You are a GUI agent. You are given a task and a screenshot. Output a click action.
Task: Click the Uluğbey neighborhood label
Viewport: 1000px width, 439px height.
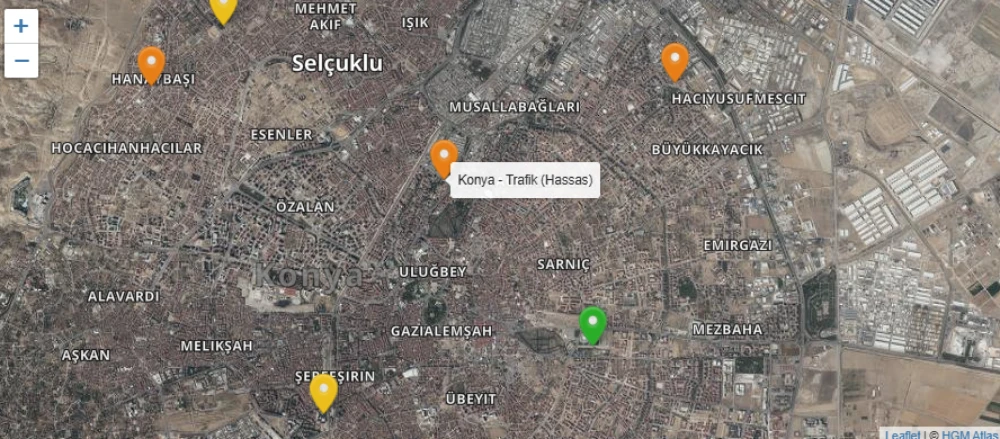click(x=433, y=272)
